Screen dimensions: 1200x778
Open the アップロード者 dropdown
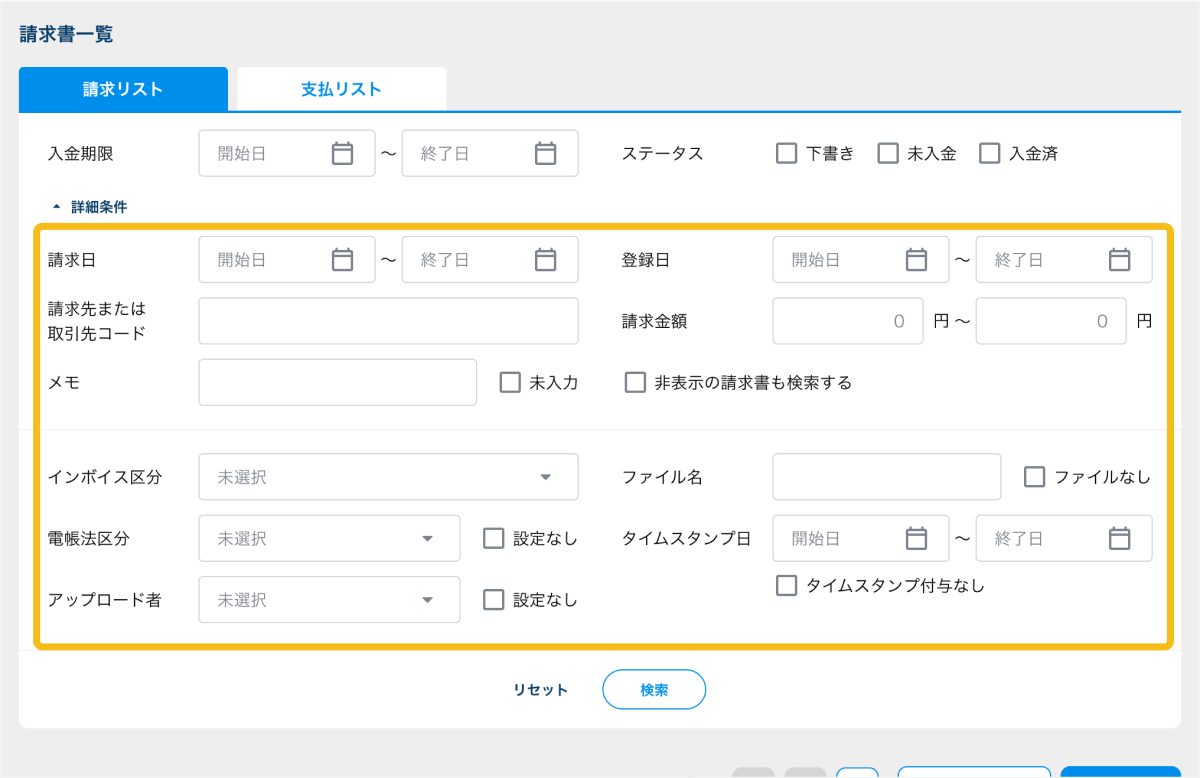(x=329, y=600)
